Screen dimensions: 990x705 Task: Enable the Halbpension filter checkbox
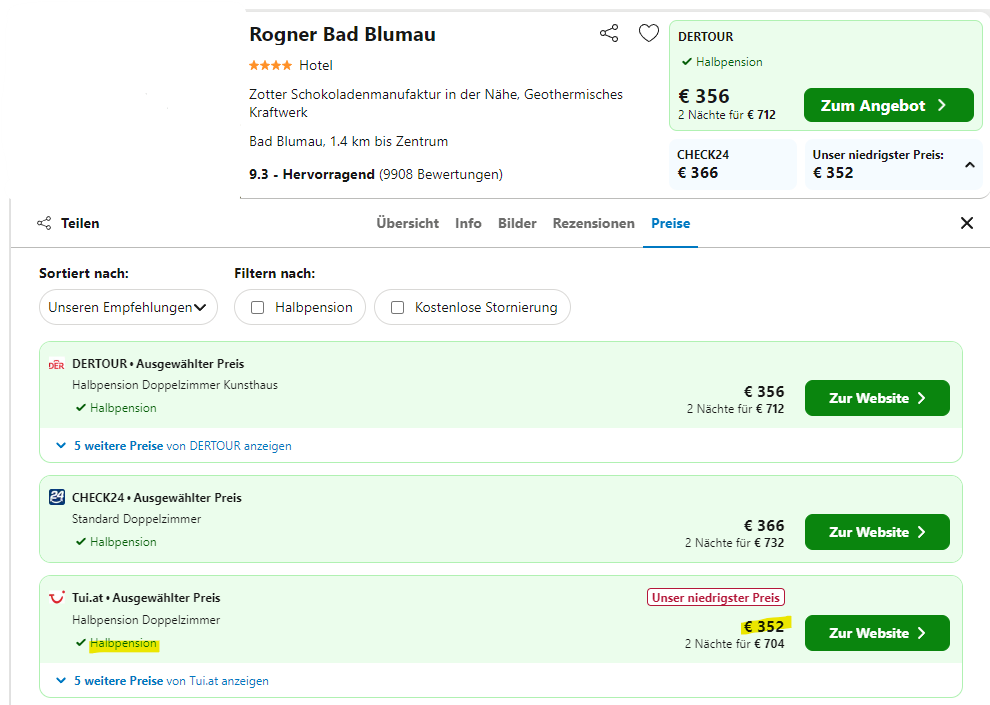pyautogui.click(x=258, y=307)
